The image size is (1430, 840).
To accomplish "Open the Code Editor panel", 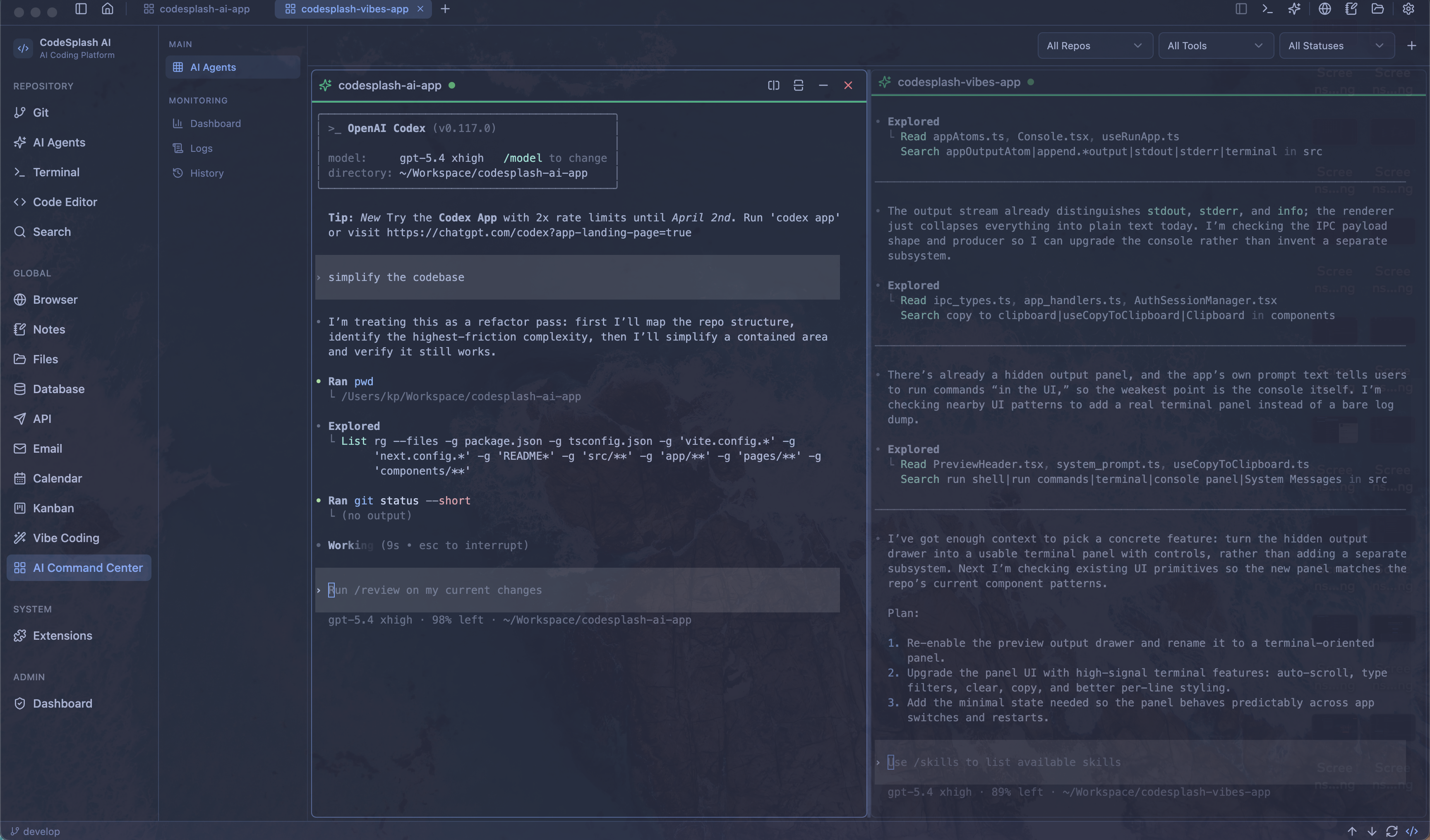I will pyautogui.click(x=64, y=202).
